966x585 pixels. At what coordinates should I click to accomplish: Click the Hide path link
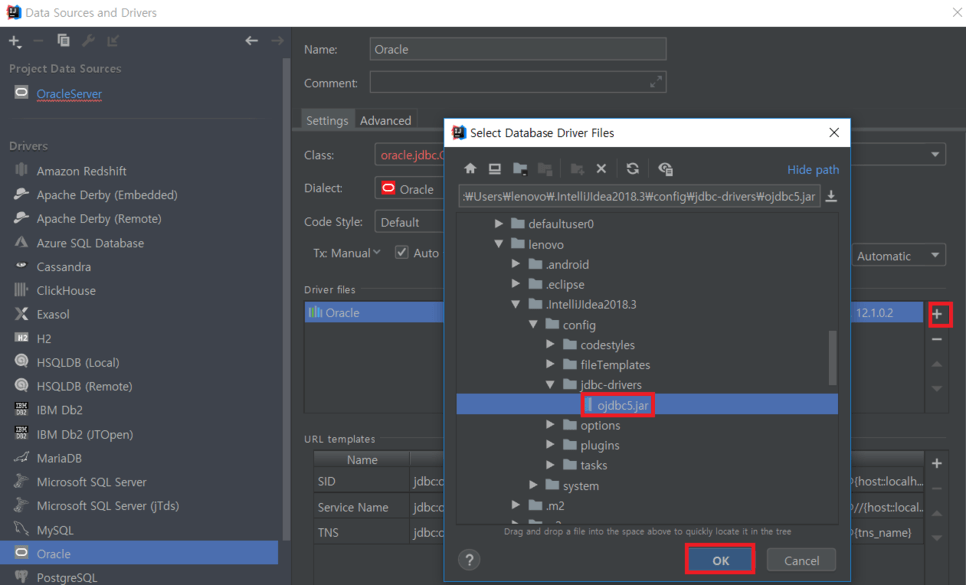pos(812,170)
